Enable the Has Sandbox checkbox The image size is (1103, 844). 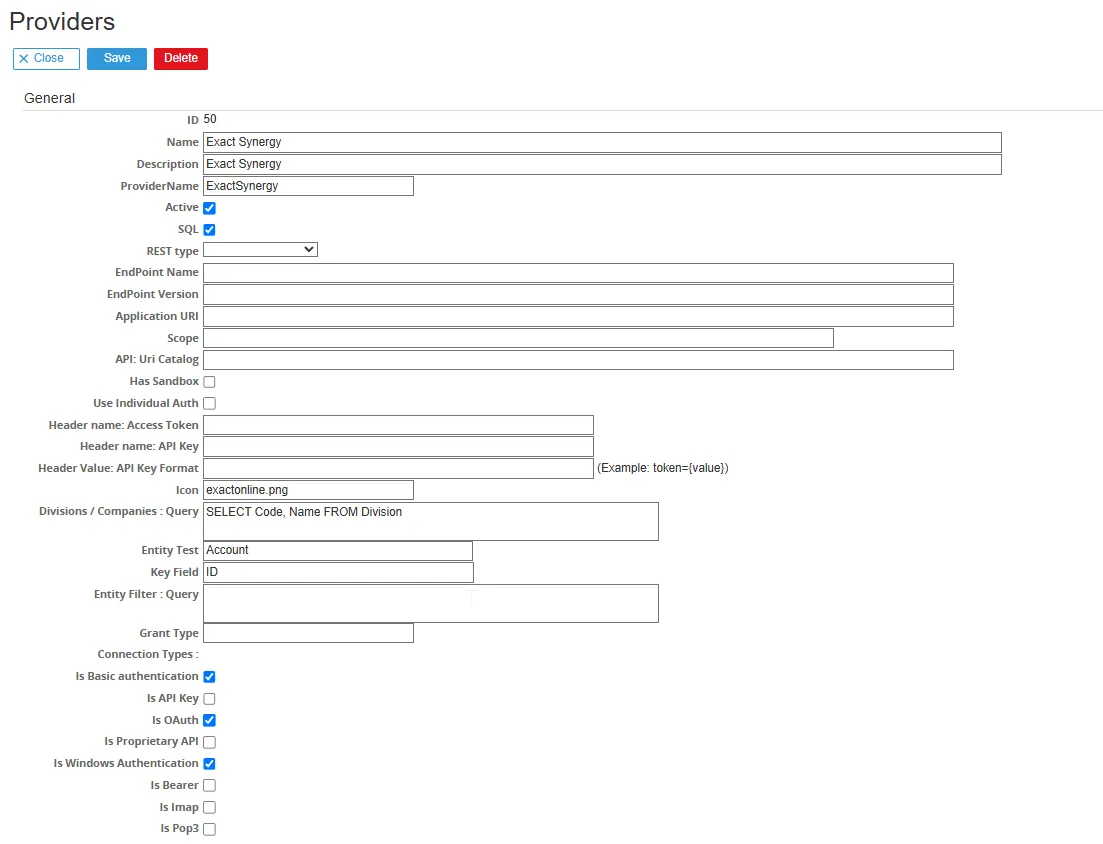(210, 382)
